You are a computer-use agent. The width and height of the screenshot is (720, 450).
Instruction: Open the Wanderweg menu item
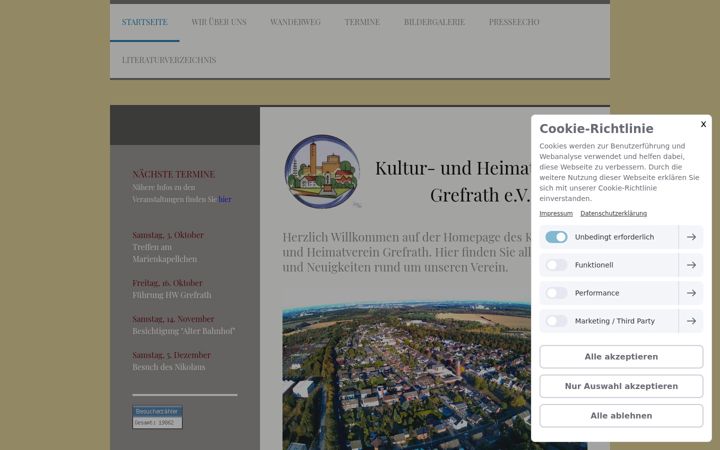(x=295, y=22)
